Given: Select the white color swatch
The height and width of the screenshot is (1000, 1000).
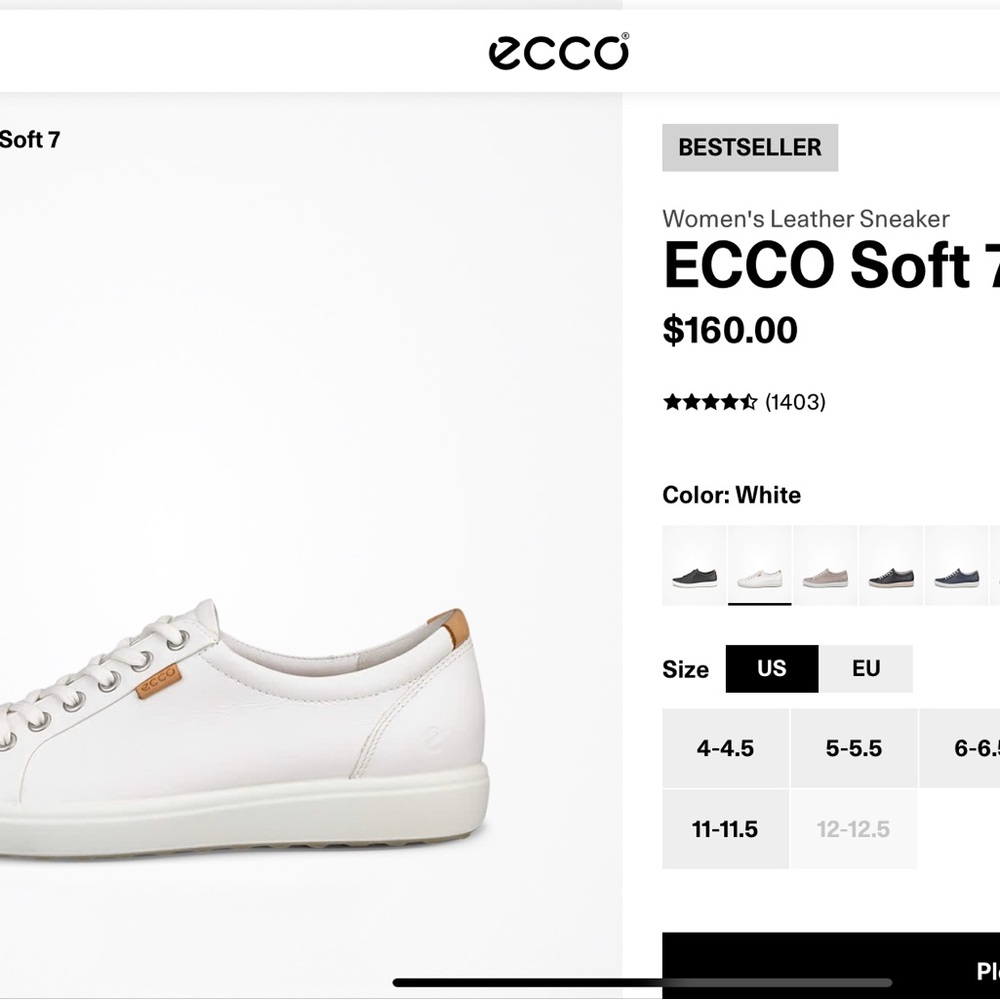Looking at the screenshot, I should [759, 565].
